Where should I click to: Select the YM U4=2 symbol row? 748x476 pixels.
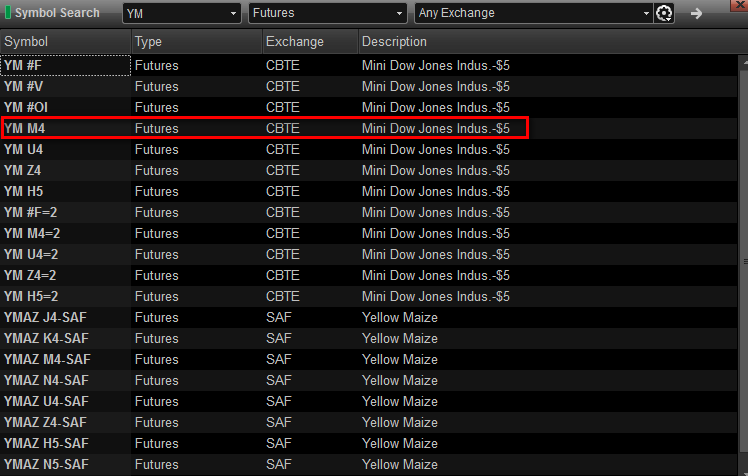tap(368, 254)
